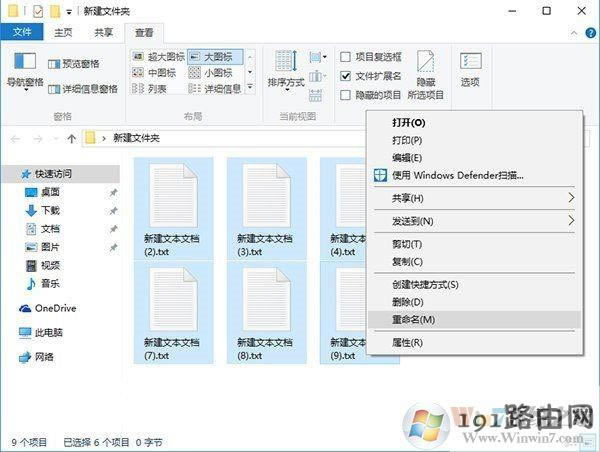Open the 选项 options button in ribbon
The image size is (600, 452).
click(470, 68)
